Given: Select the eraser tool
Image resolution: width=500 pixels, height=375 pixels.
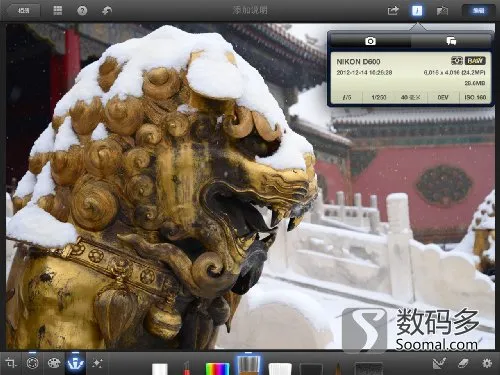Looking at the screenshot, I should pos(463,363).
